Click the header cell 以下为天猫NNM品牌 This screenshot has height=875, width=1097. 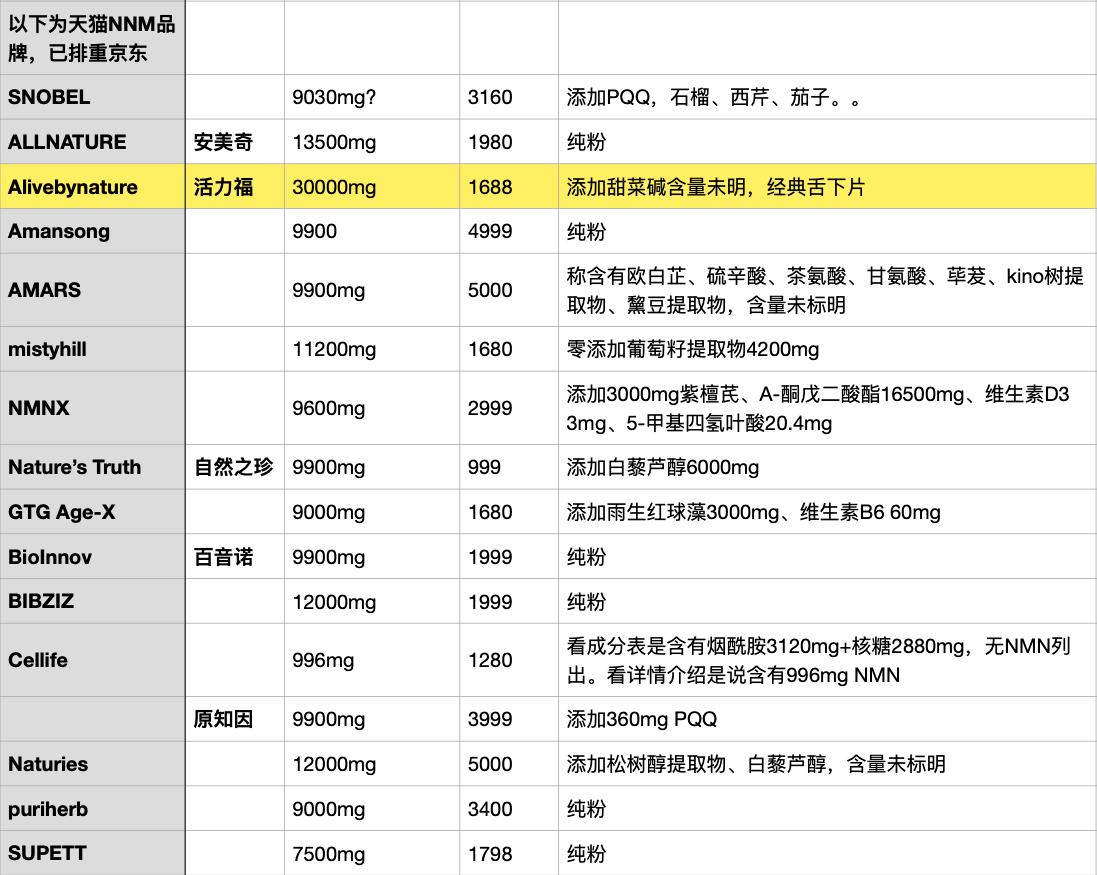pos(92,38)
